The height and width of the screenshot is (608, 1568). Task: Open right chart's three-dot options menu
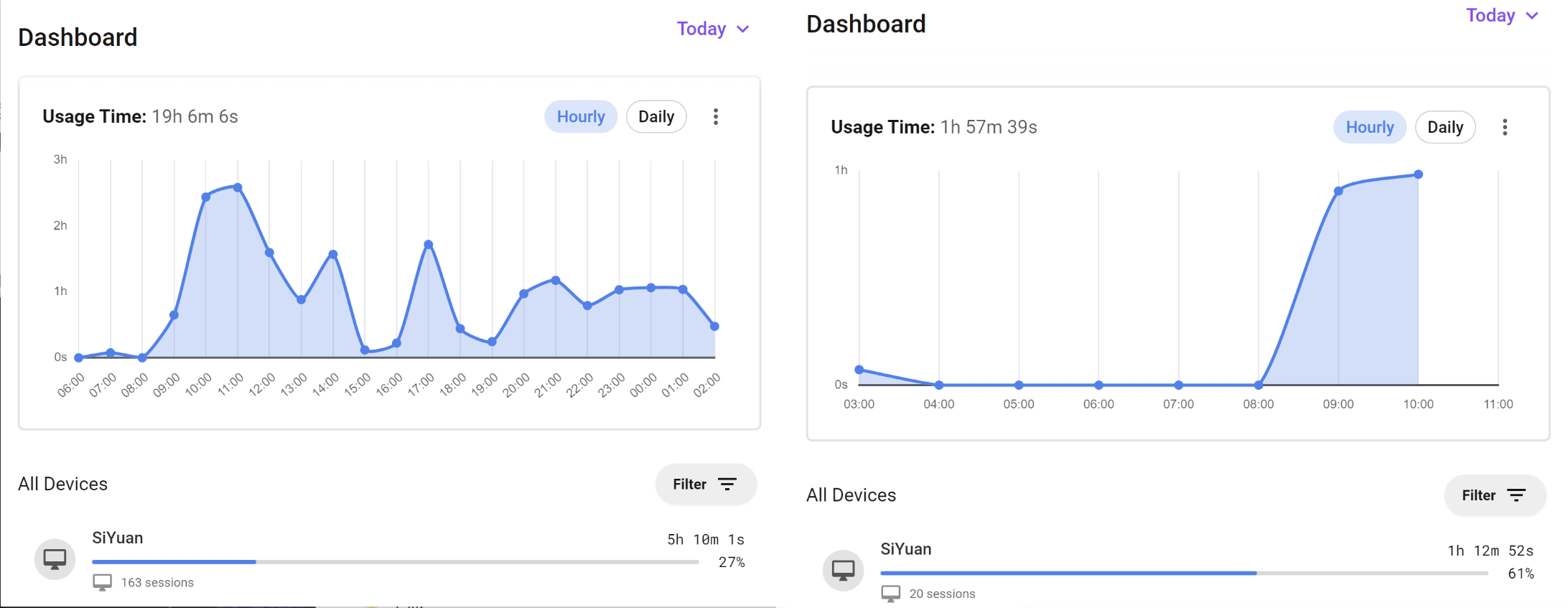click(x=1505, y=128)
